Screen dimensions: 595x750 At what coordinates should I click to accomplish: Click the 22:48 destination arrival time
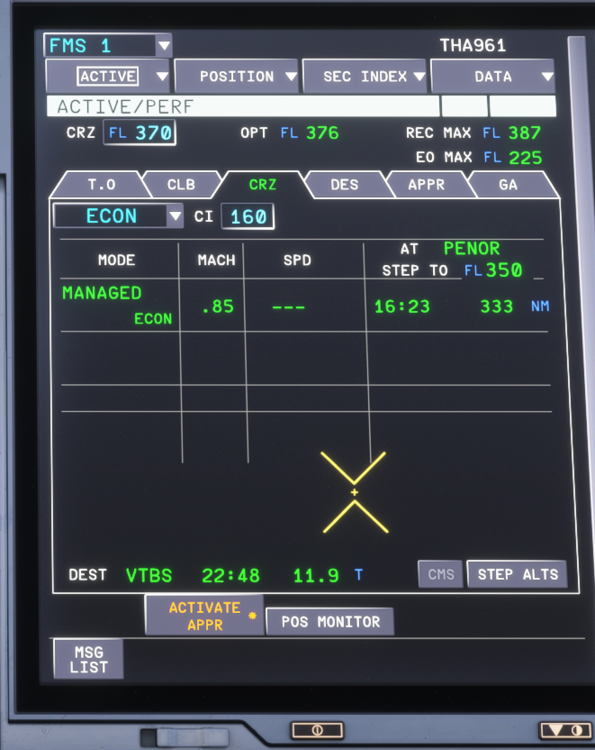[x=231, y=575]
